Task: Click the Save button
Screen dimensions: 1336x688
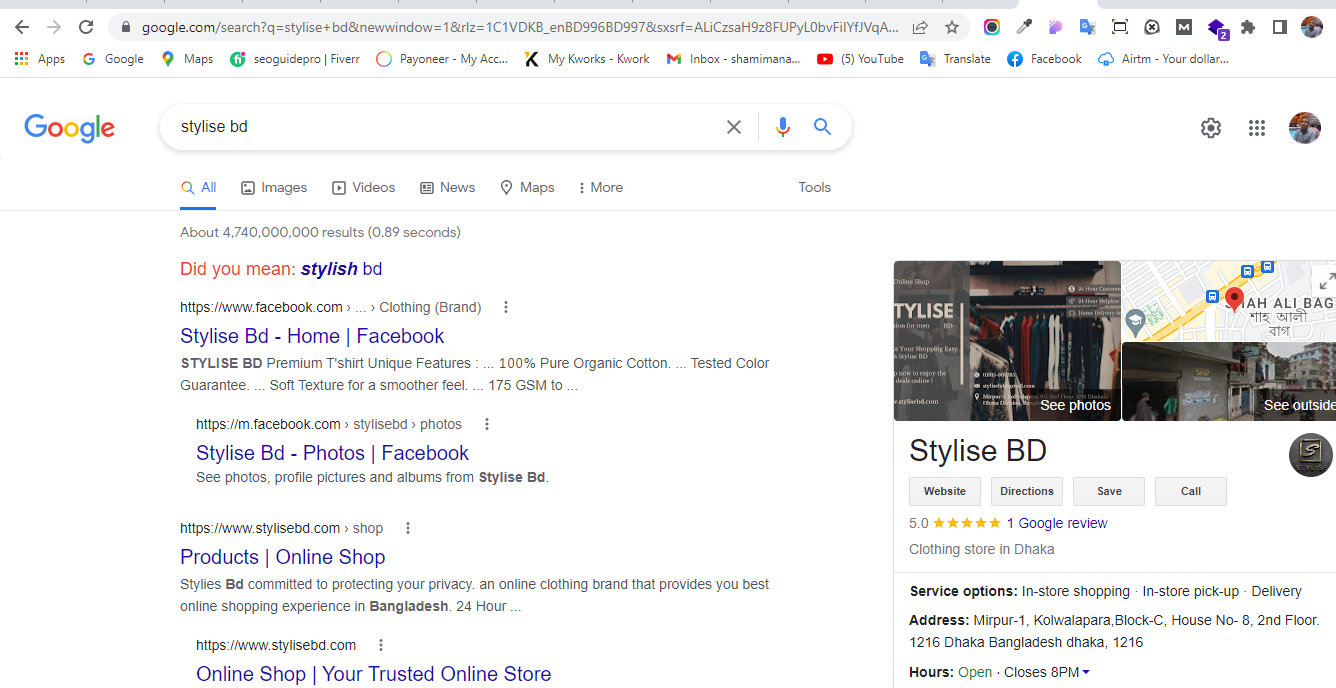Action: coord(1109,491)
